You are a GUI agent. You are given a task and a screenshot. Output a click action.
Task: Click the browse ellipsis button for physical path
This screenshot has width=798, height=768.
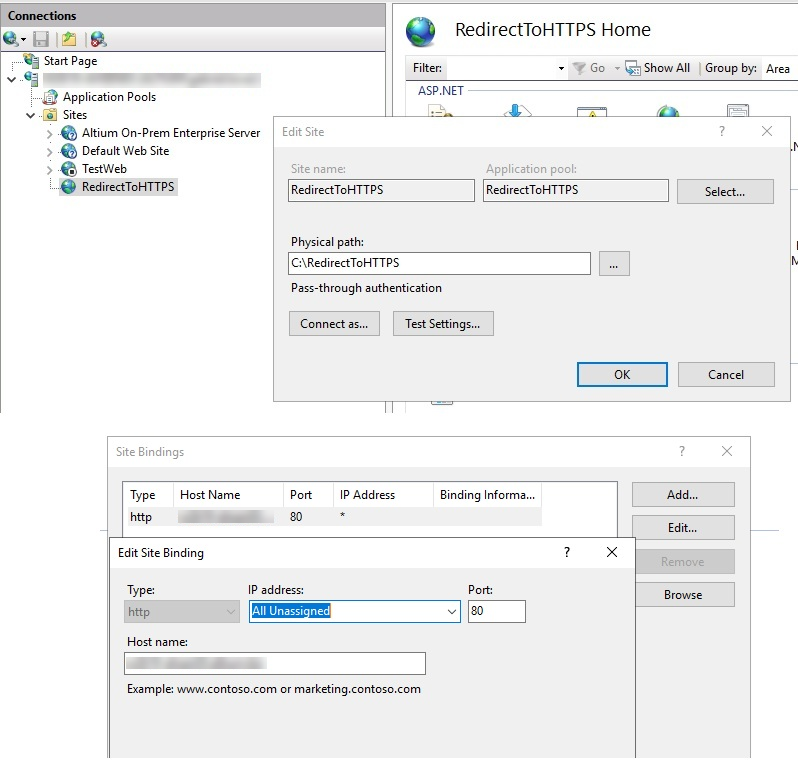click(614, 264)
